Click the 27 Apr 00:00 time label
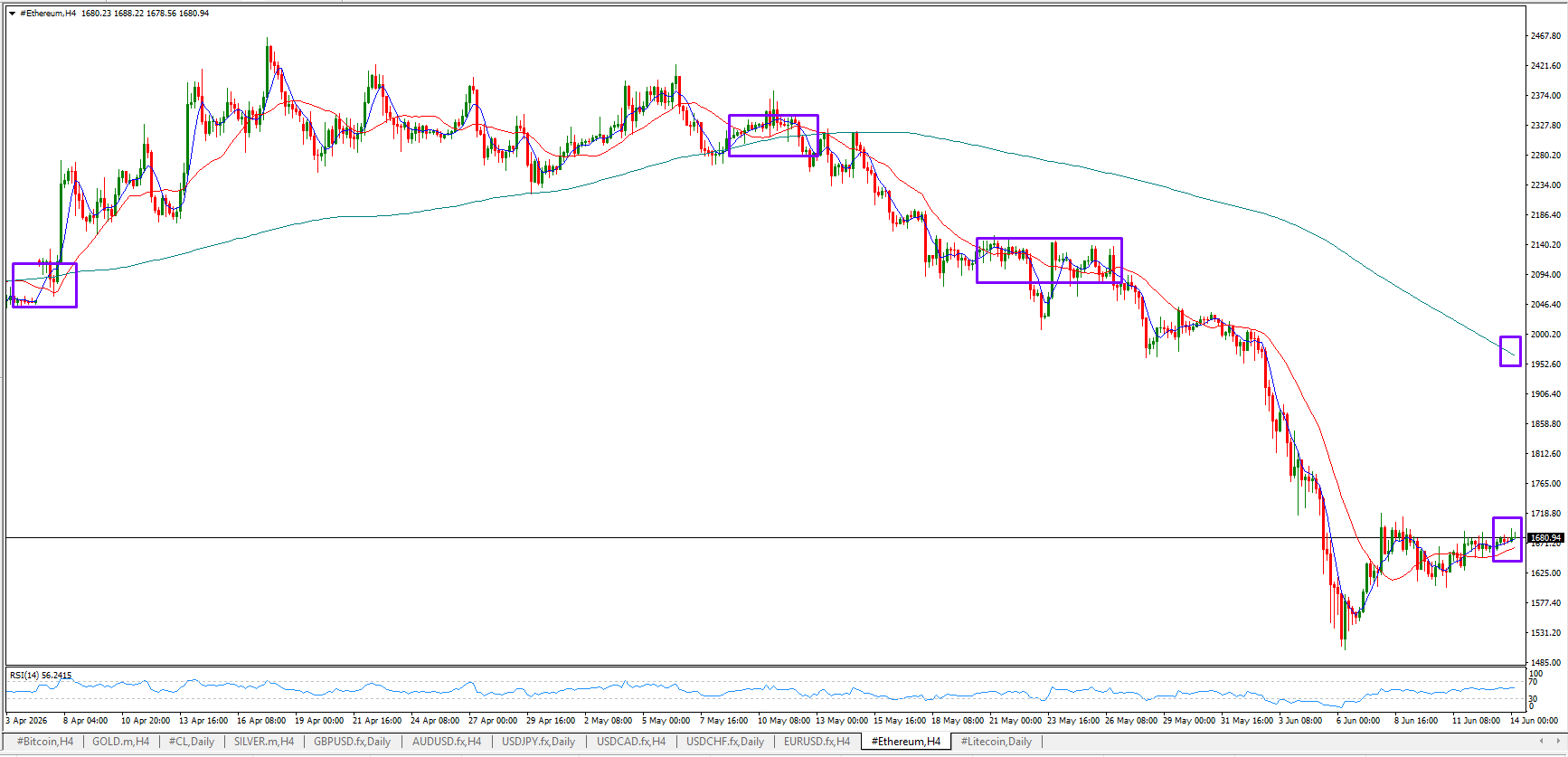Viewport: 1568px width, 757px height. coord(493,721)
